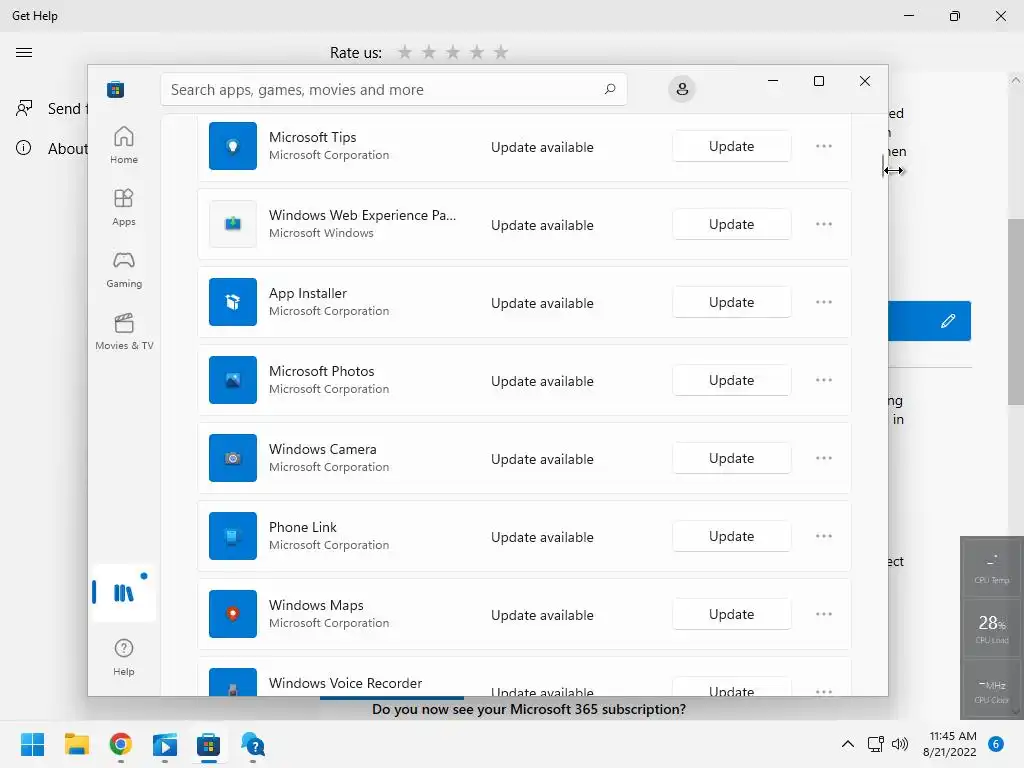This screenshot has width=1024, height=768.
Task: Click Get Help taskbar icon
Action: (x=253, y=744)
